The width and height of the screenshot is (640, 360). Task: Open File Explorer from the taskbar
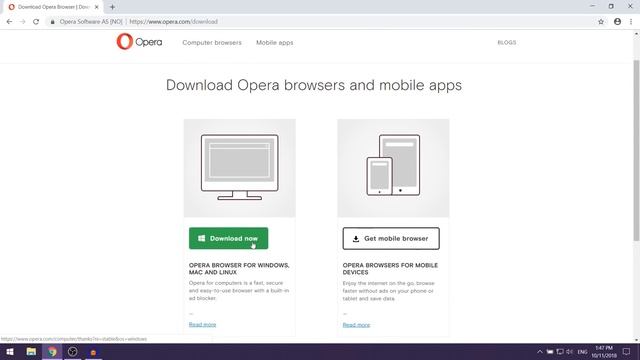point(31,351)
